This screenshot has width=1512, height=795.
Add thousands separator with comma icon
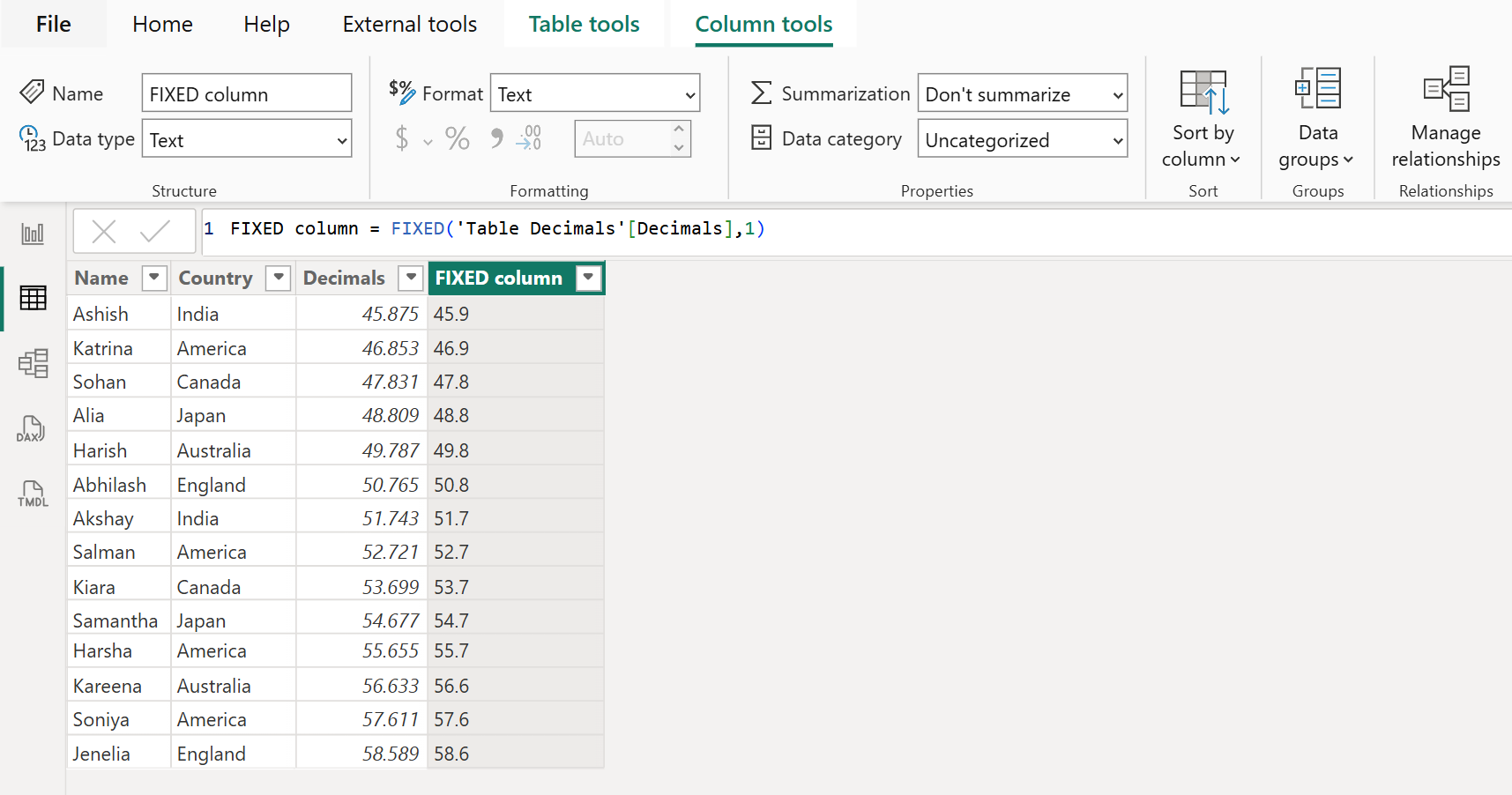pos(495,138)
